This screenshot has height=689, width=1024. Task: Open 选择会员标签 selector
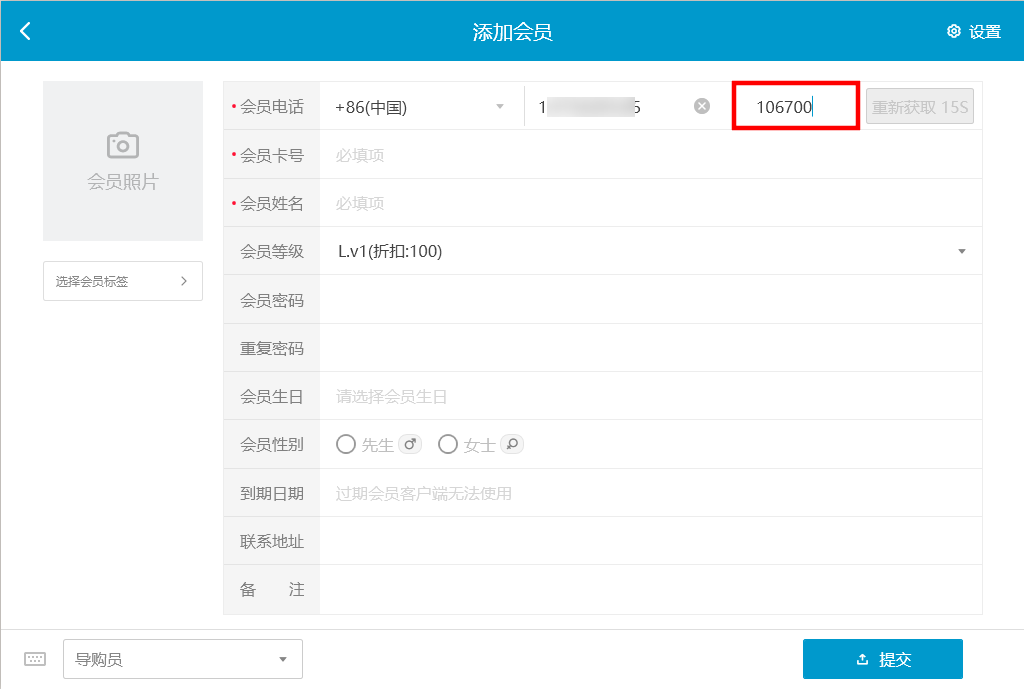123,281
